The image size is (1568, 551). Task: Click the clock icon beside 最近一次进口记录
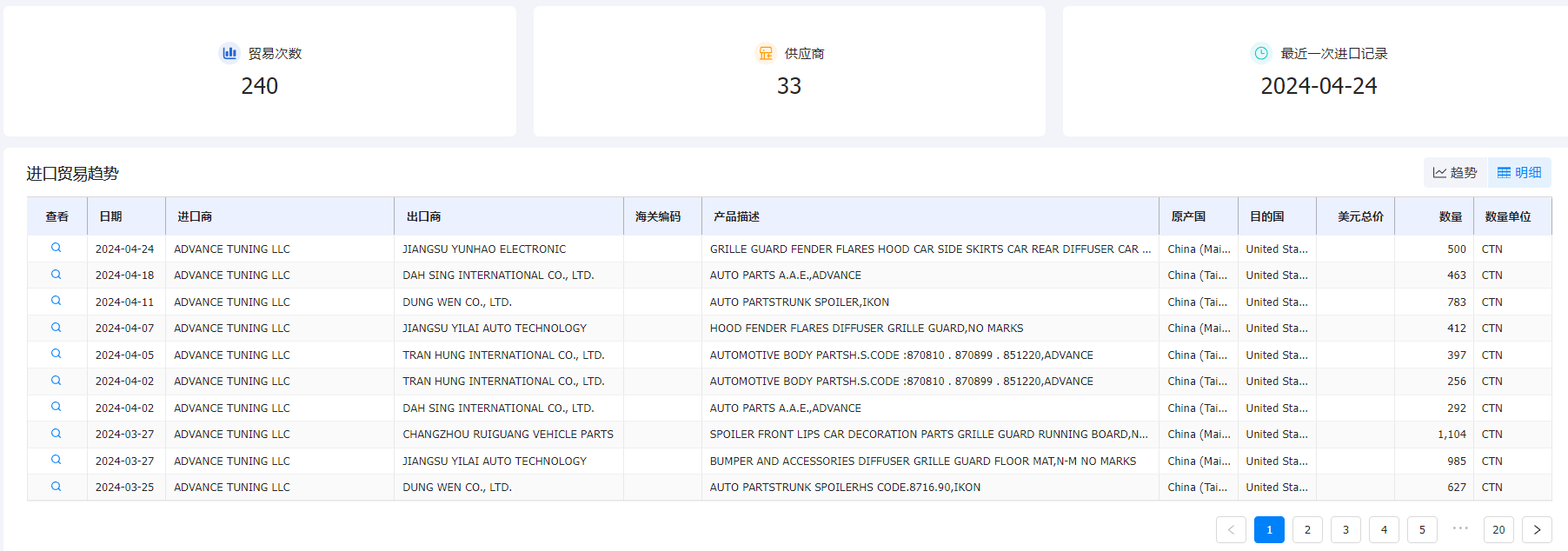click(1260, 53)
